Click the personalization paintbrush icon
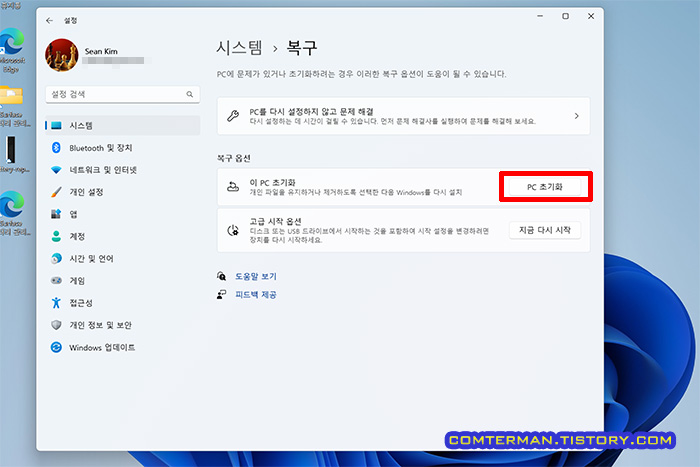This screenshot has height=467, width=700. [56, 192]
